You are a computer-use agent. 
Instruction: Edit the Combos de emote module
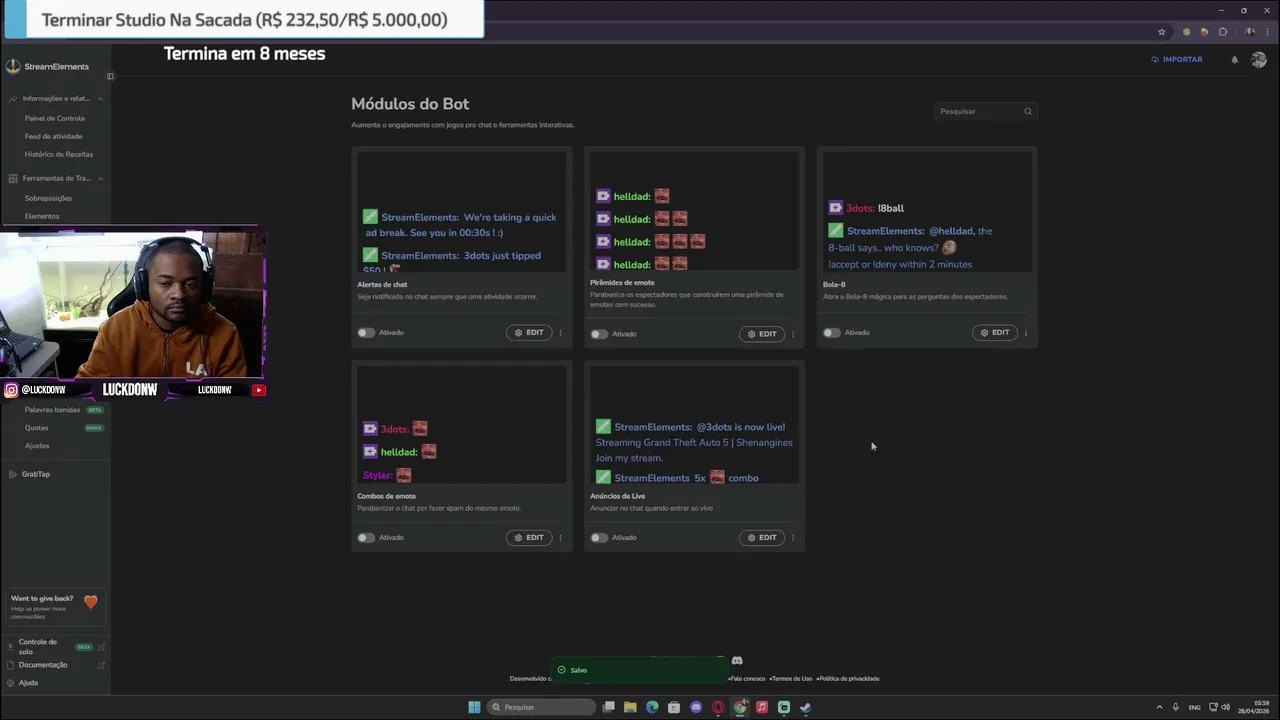coord(529,538)
